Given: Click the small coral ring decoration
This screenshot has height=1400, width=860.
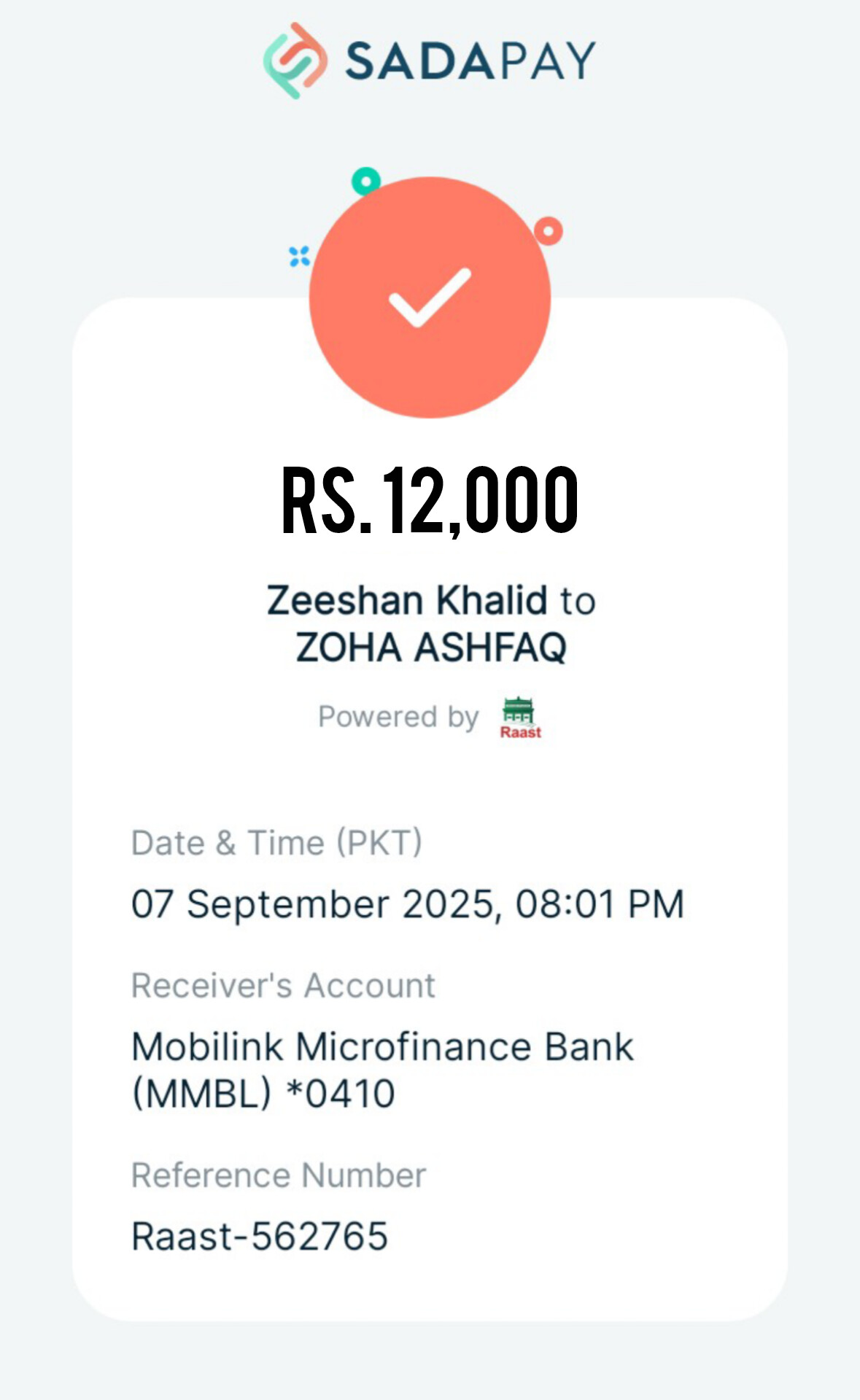Looking at the screenshot, I should [549, 231].
